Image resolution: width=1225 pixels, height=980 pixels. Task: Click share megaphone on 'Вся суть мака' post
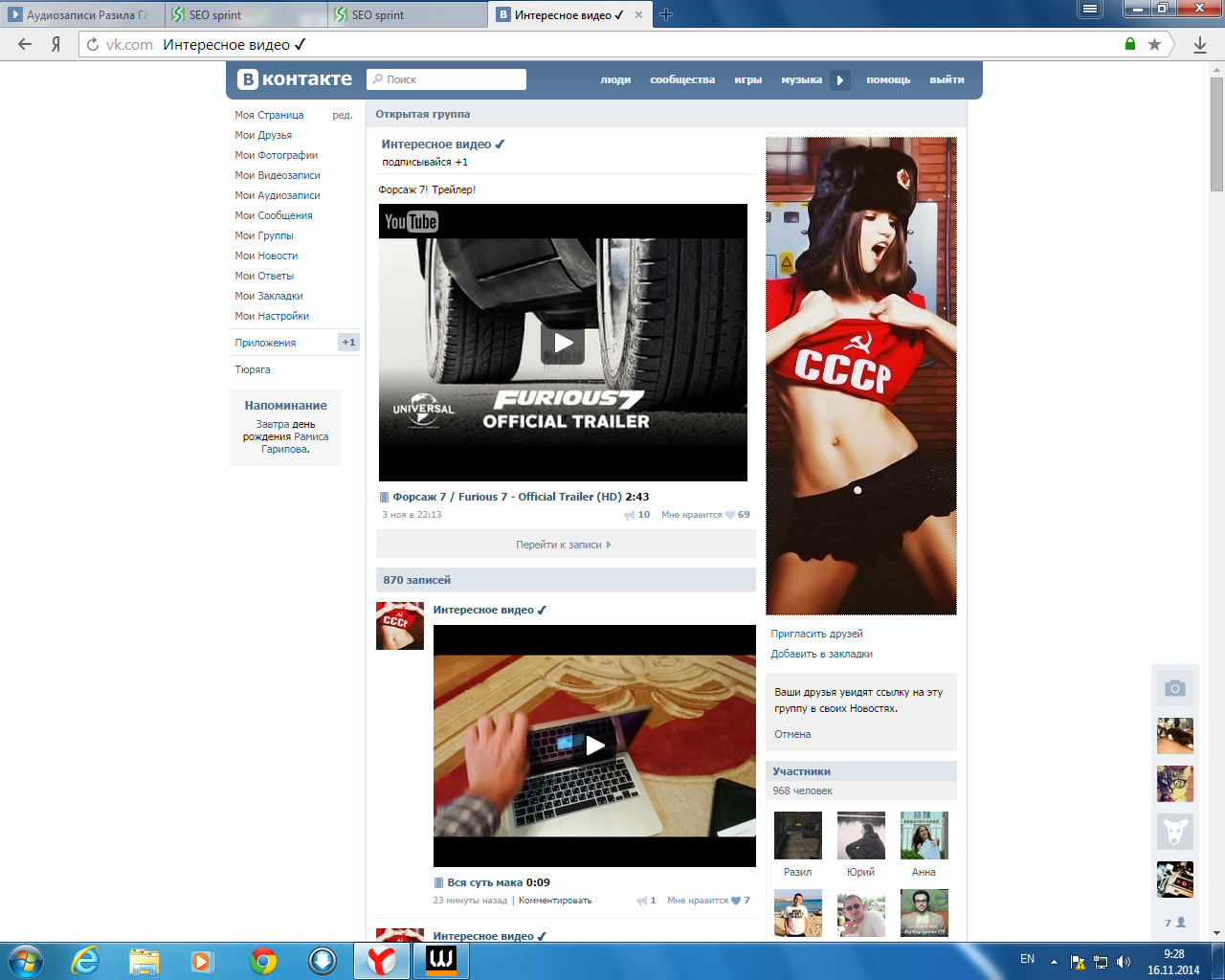point(641,901)
